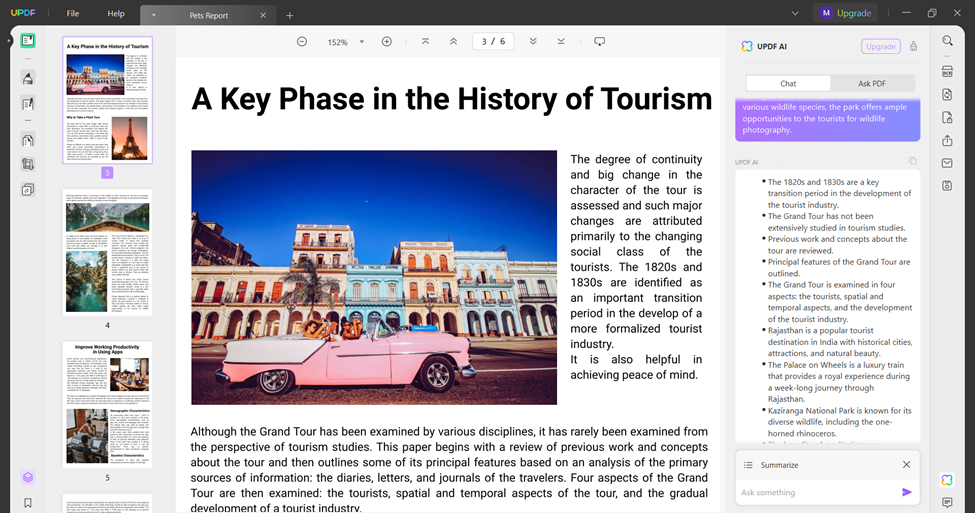Screen dimensions: 975x513
Task: Jump to the first page arrow
Action: coord(425,42)
